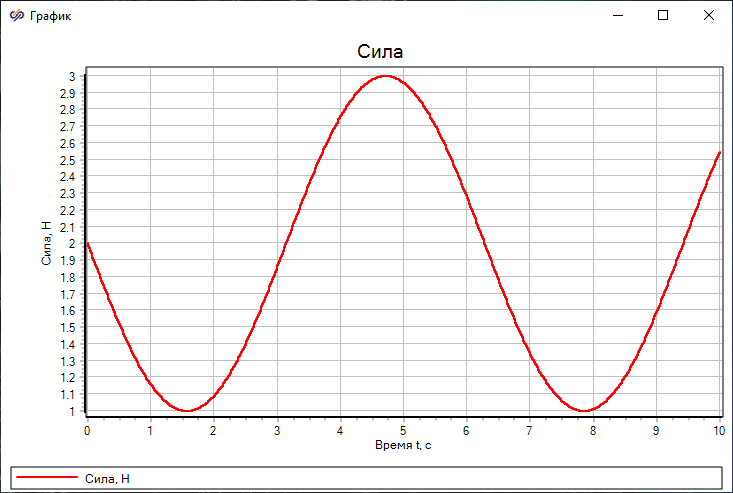Click the Y-axis tick label 3
Viewport: 733px width, 493px height.
click(71, 76)
